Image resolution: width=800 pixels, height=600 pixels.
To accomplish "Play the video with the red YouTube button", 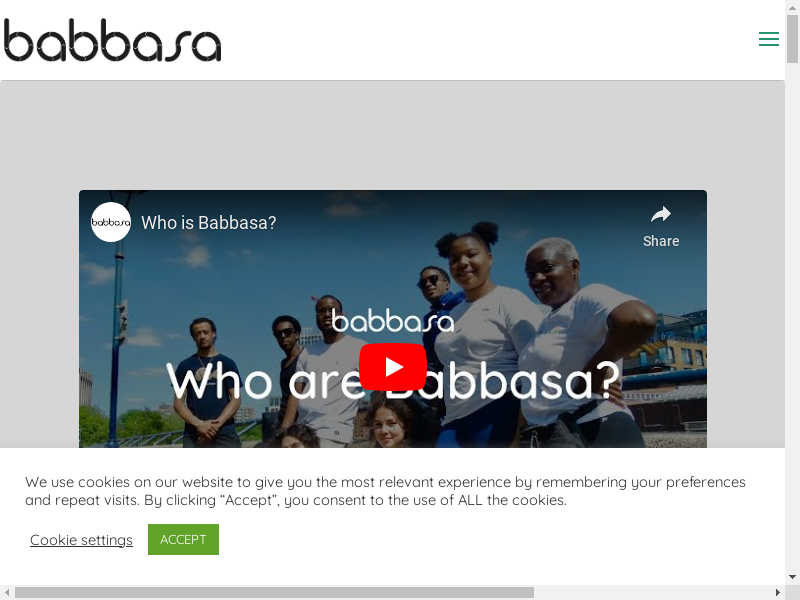I will pos(393,367).
